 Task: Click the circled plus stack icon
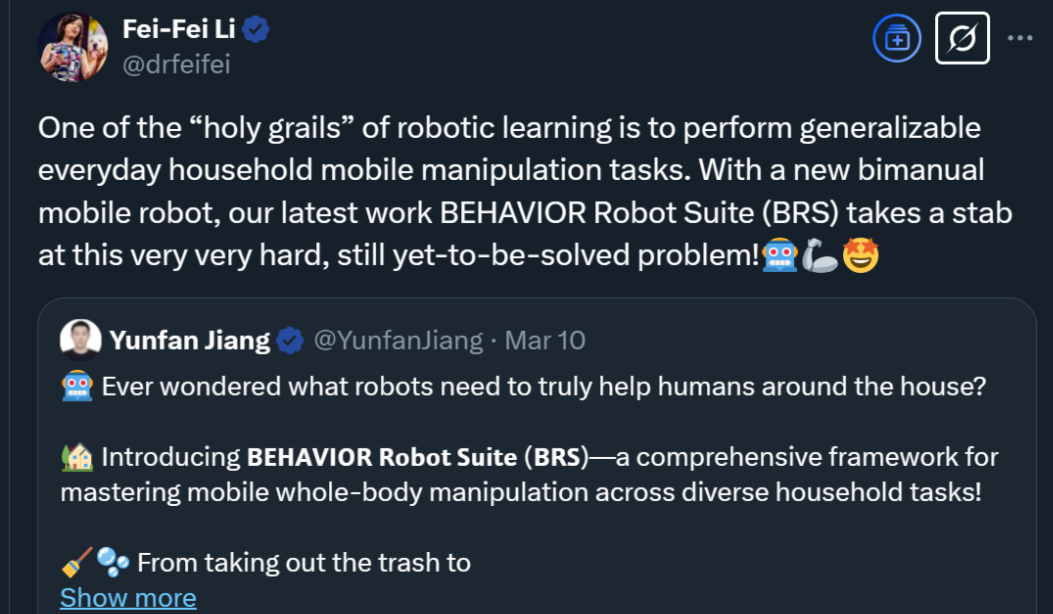(897, 39)
